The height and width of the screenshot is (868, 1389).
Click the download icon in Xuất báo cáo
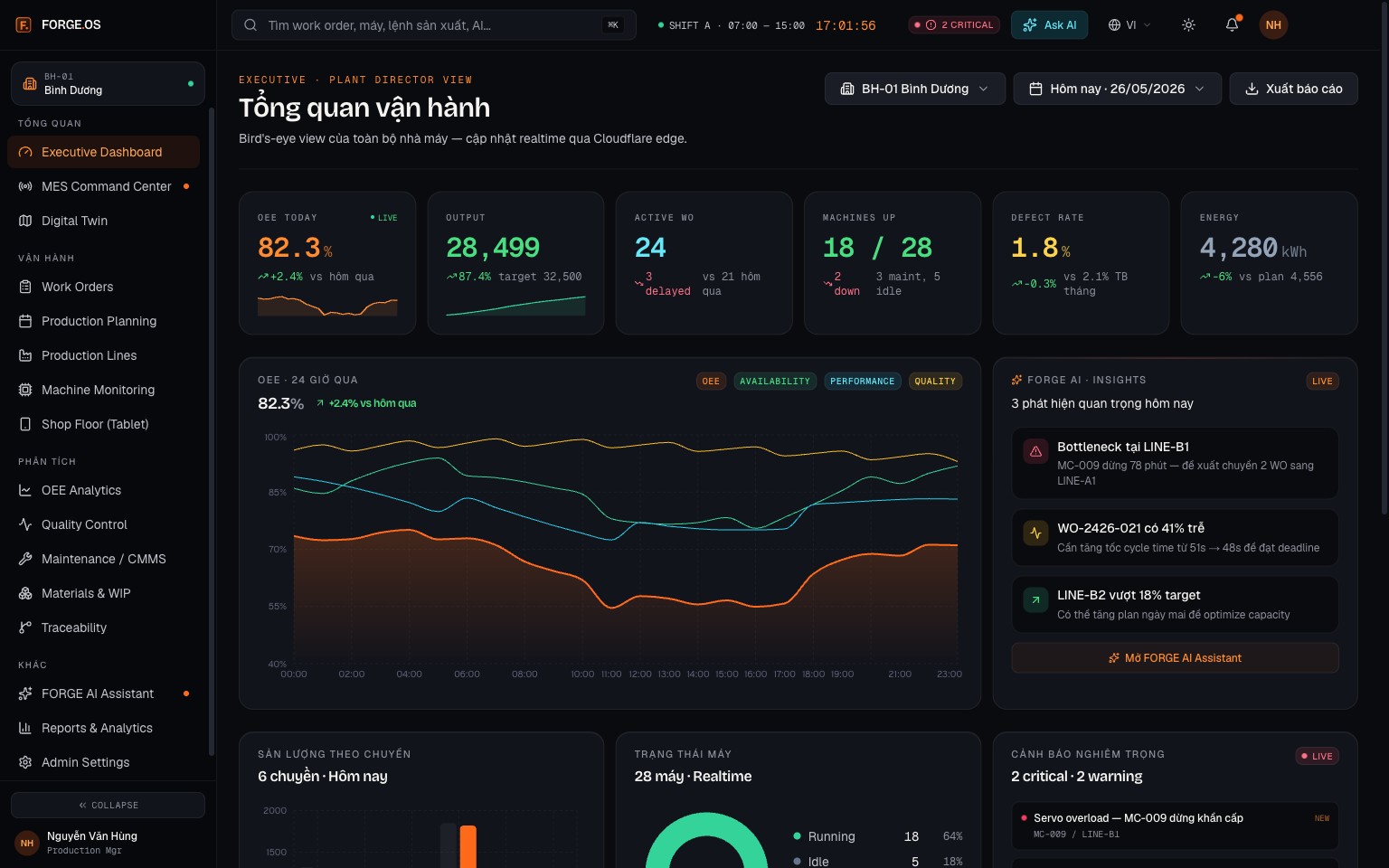point(1252,89)
